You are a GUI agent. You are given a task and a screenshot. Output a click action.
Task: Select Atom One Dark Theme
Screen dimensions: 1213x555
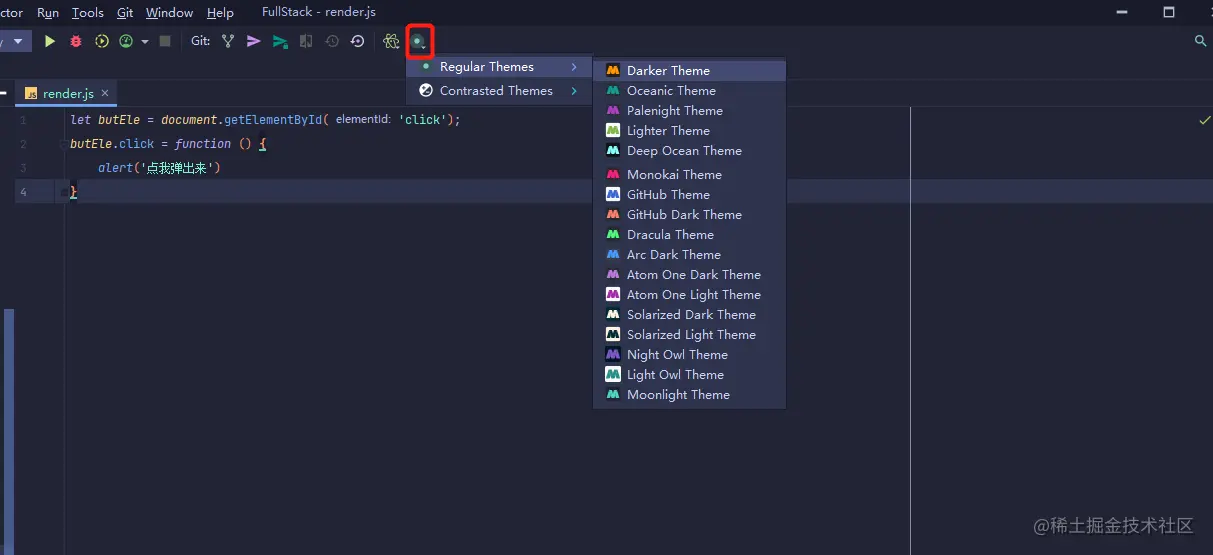pyautogui.click(x=689, y=275)
